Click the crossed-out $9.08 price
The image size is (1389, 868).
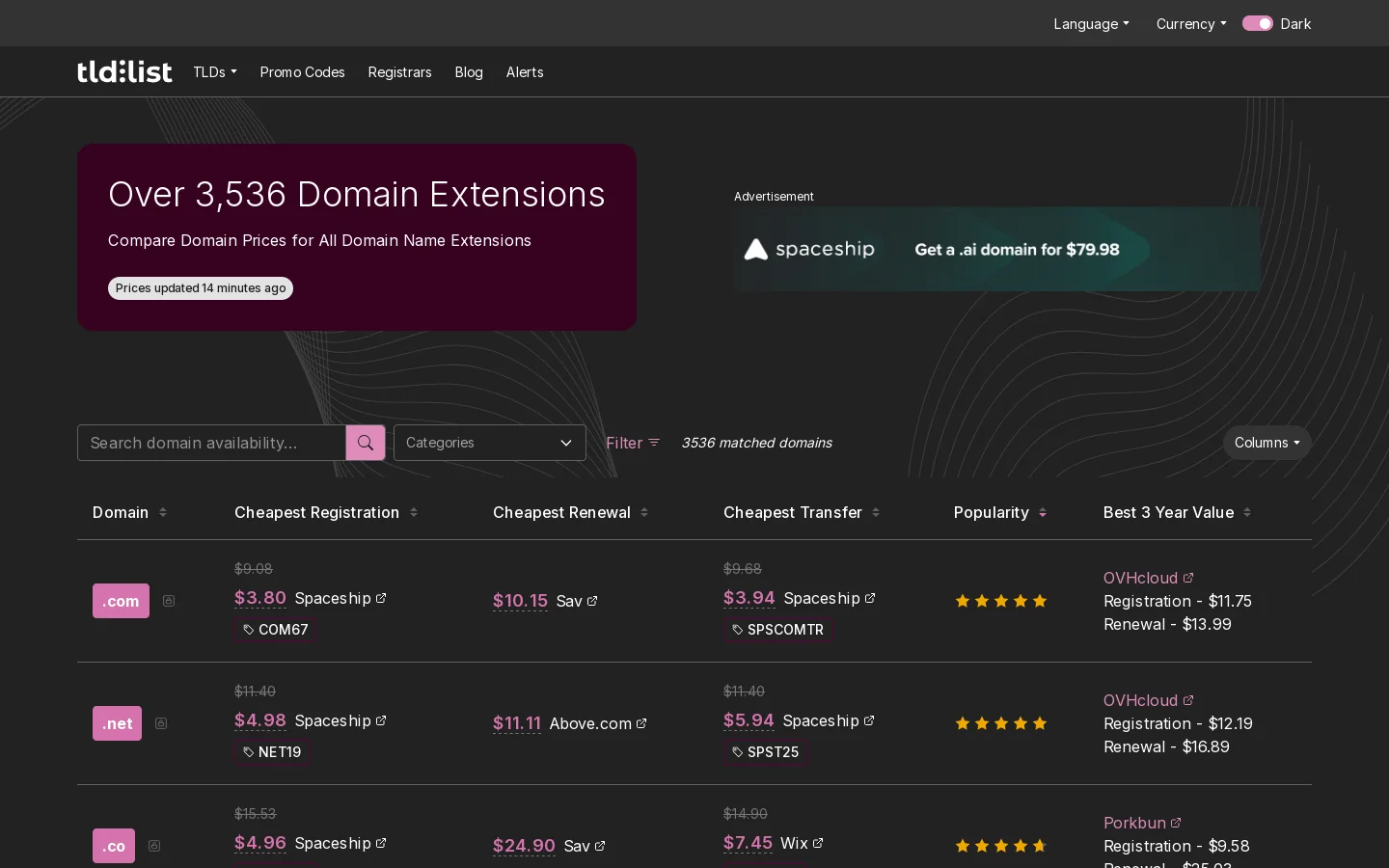pyautogui.click(x=254, y=569)
